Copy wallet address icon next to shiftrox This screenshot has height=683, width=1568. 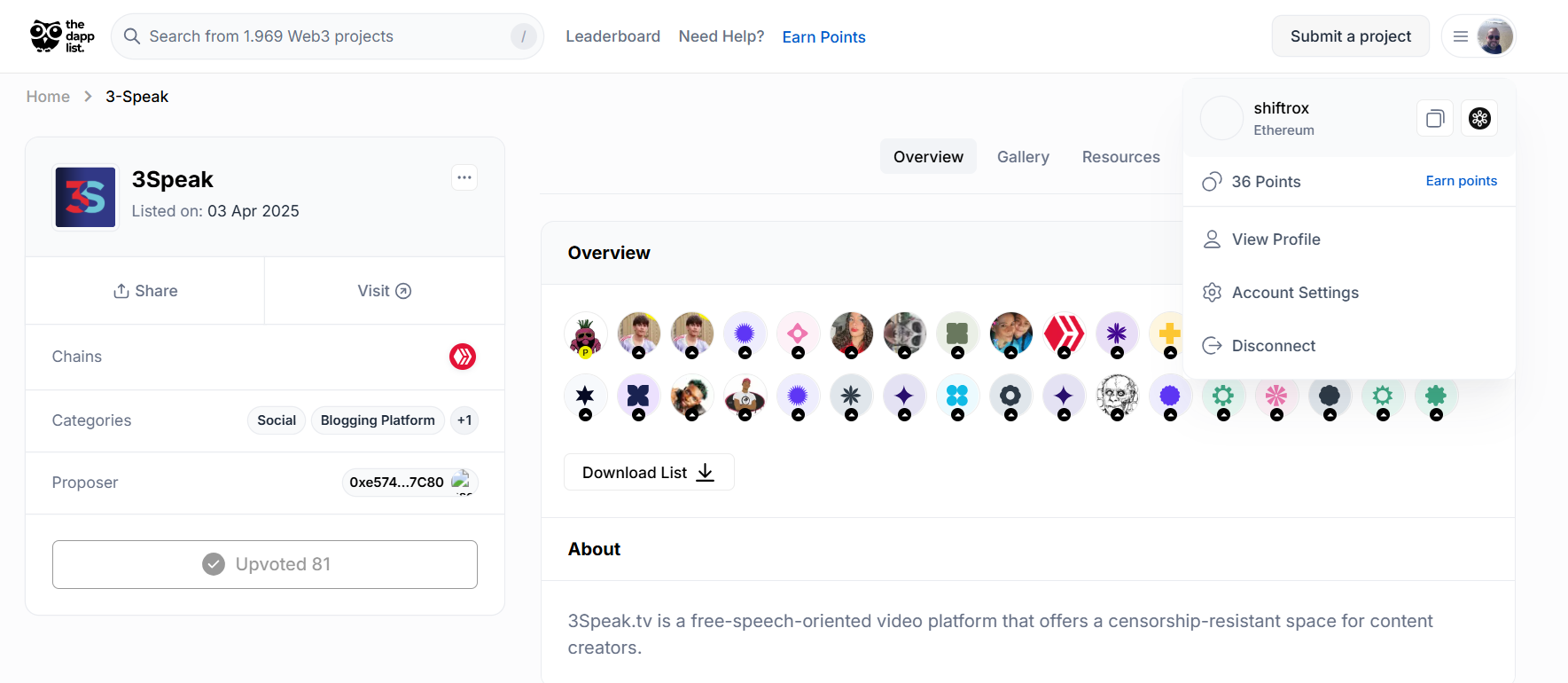point(1435,118)
